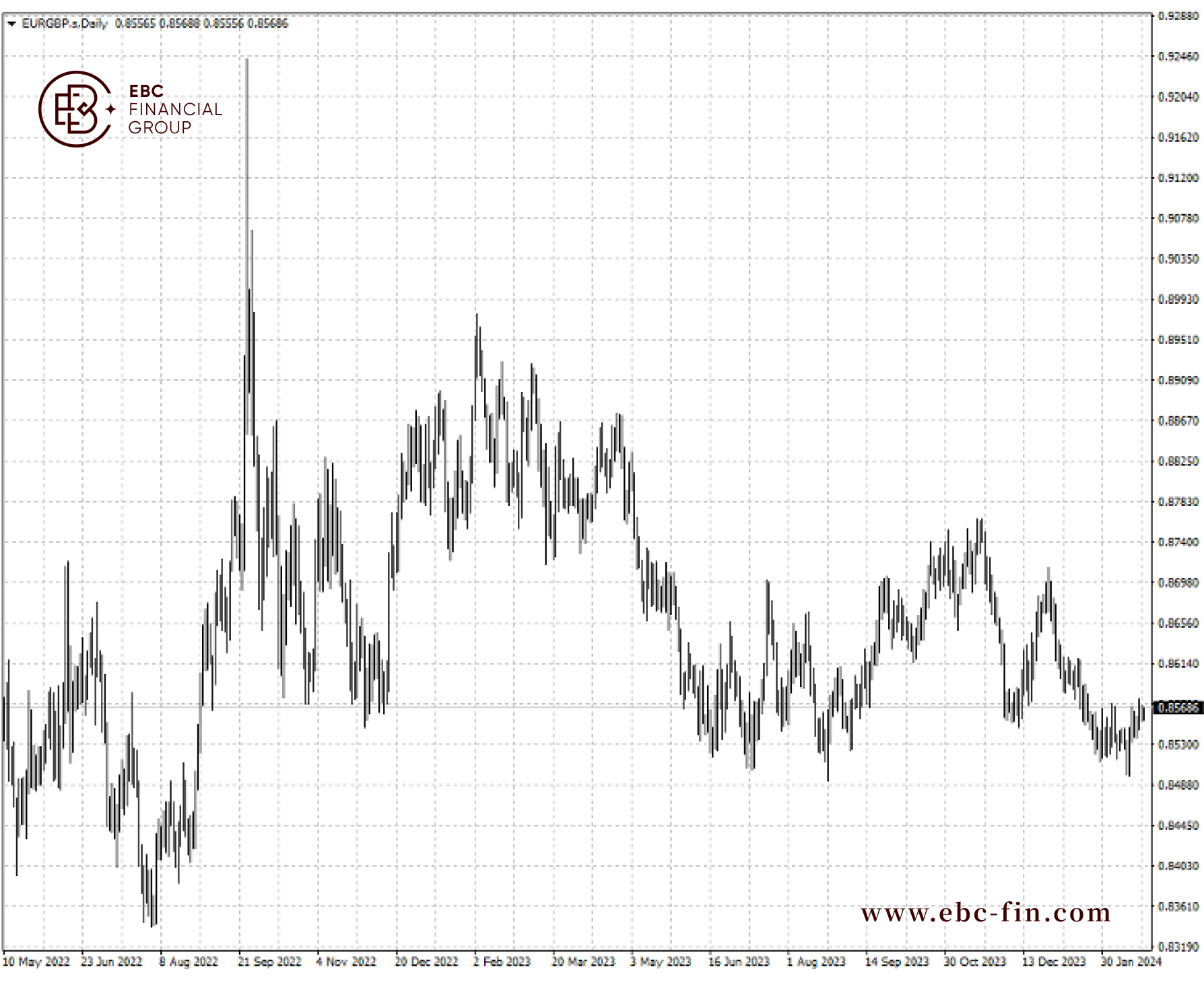Click the 14 Sep 2023 date label
The width and height of the screenshot is (1204, 986).
tap(897, 962)
